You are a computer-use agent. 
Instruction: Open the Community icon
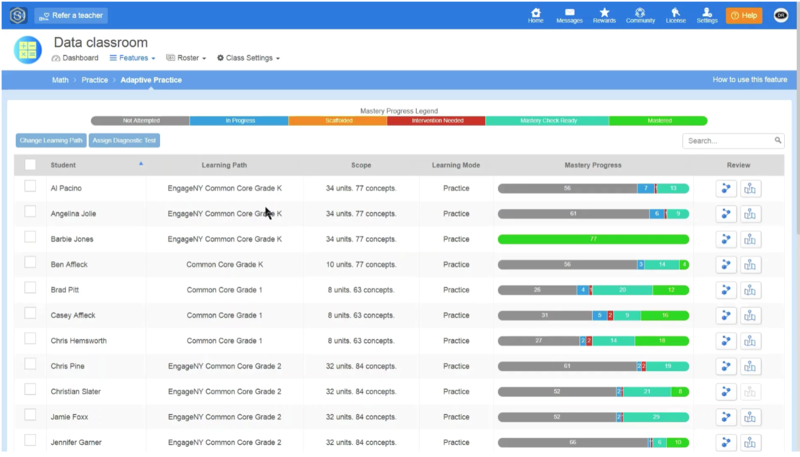[640, 15]
